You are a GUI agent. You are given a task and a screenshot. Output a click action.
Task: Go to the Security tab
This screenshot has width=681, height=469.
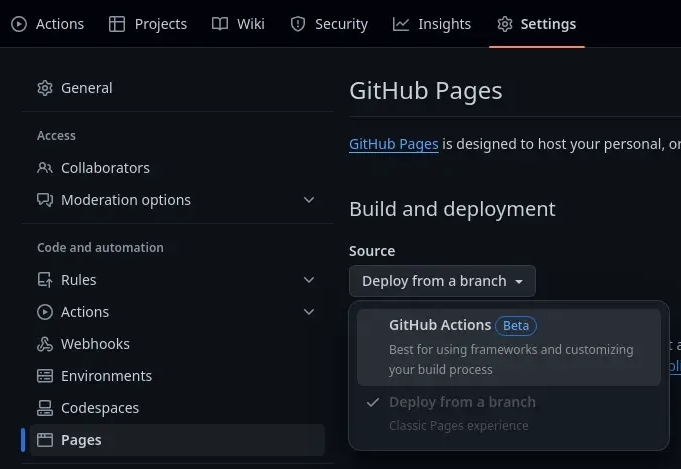tap(329, 24)
